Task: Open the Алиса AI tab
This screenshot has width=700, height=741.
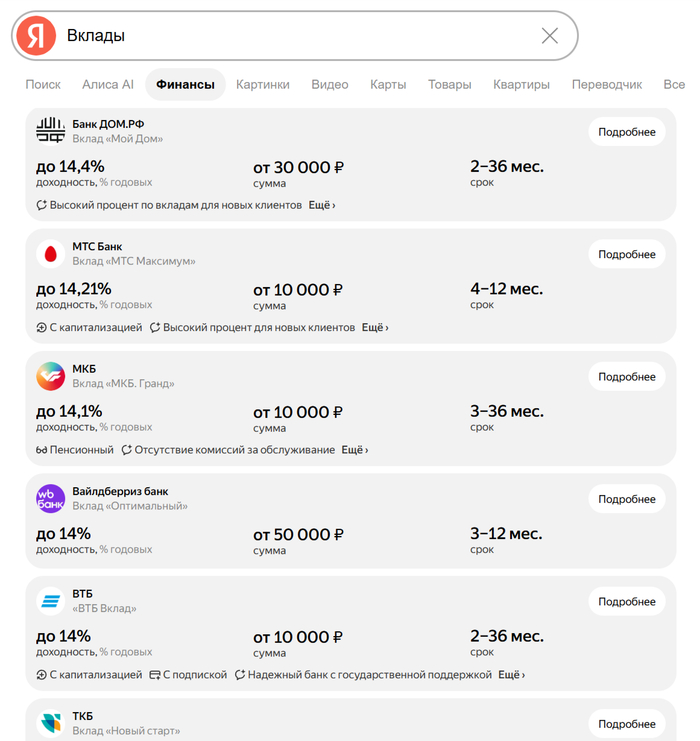Action: (x=108, y=85)
